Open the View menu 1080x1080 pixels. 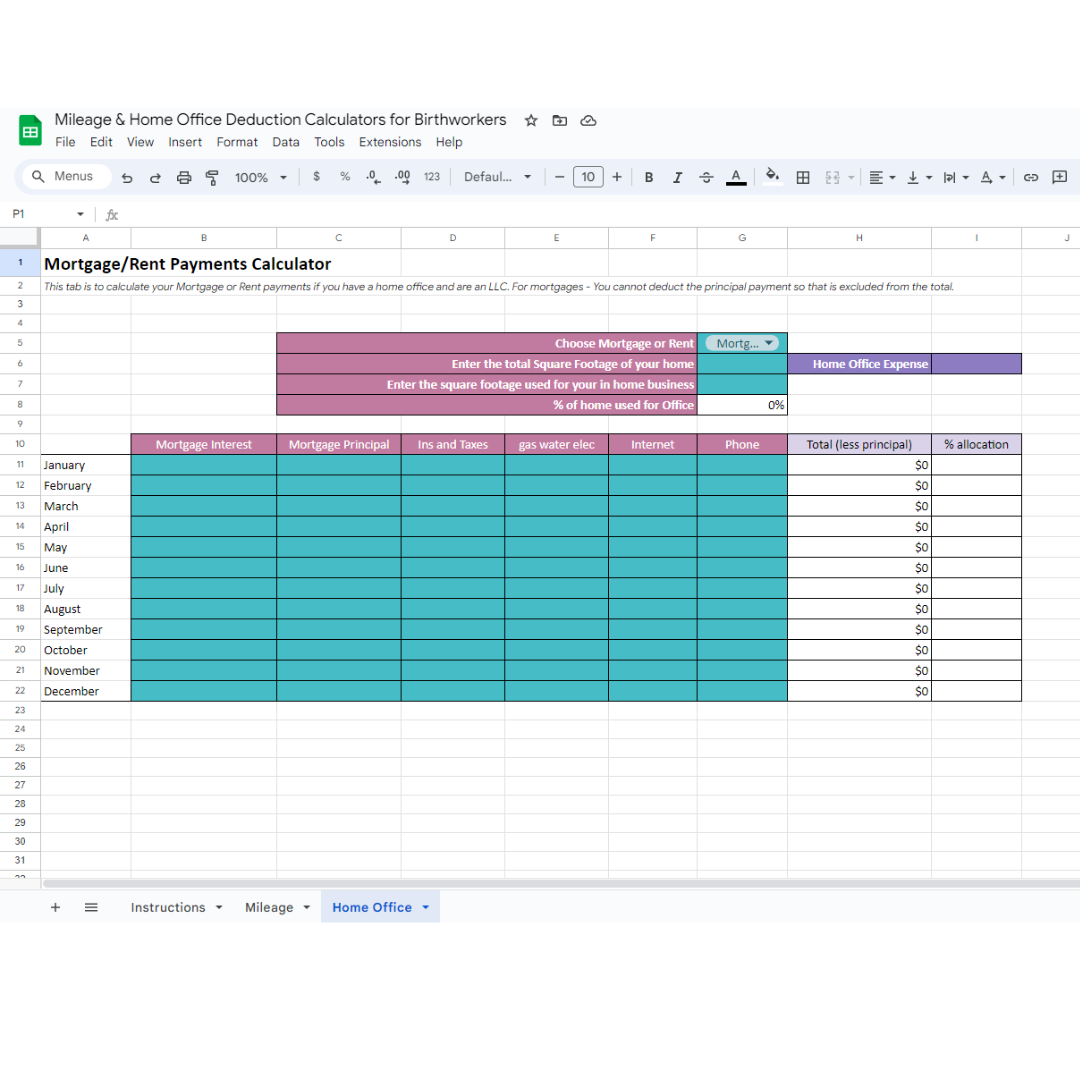point(140,142)
